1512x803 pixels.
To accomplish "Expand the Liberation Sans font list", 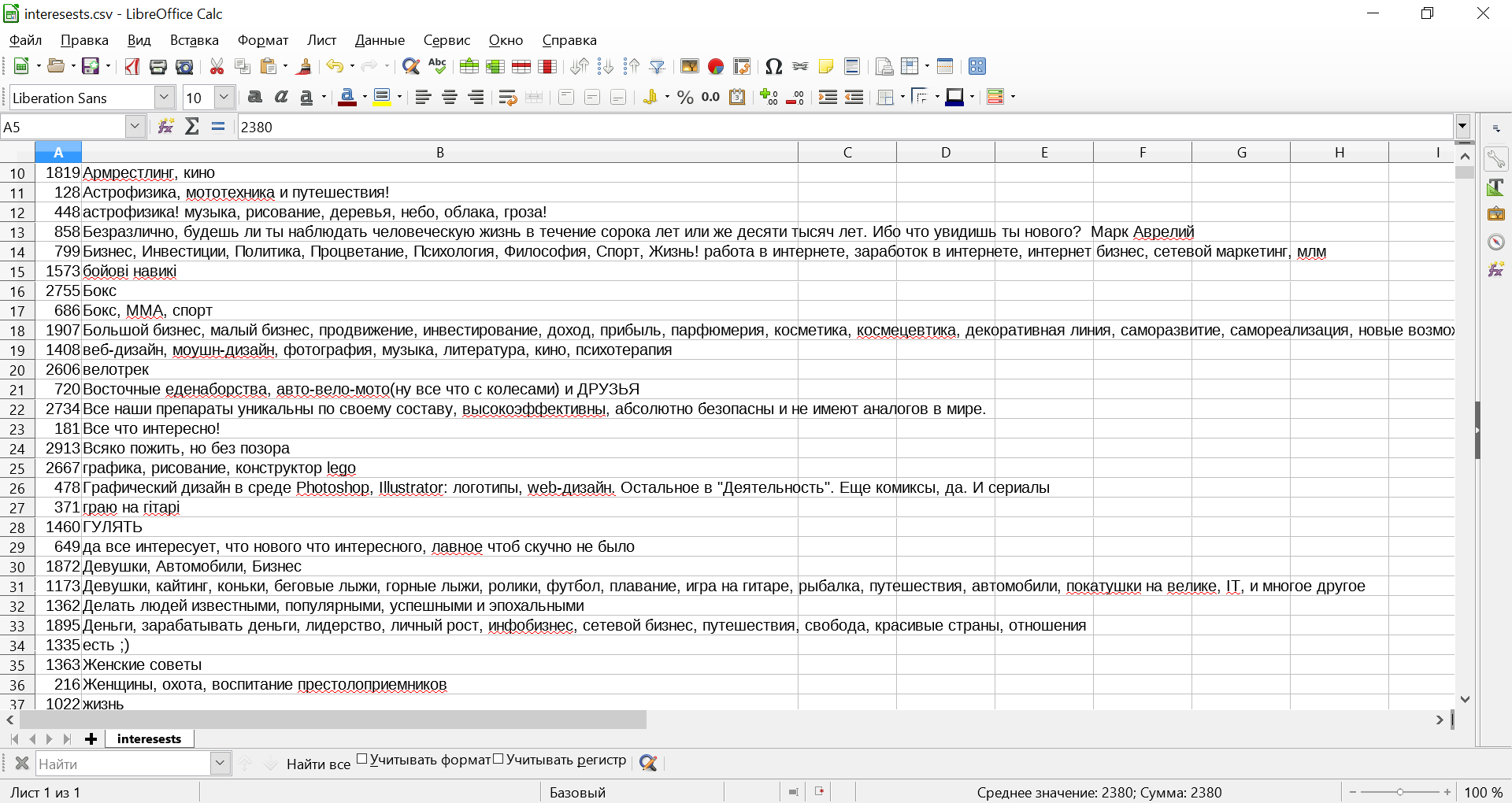I will click(164, 97).
